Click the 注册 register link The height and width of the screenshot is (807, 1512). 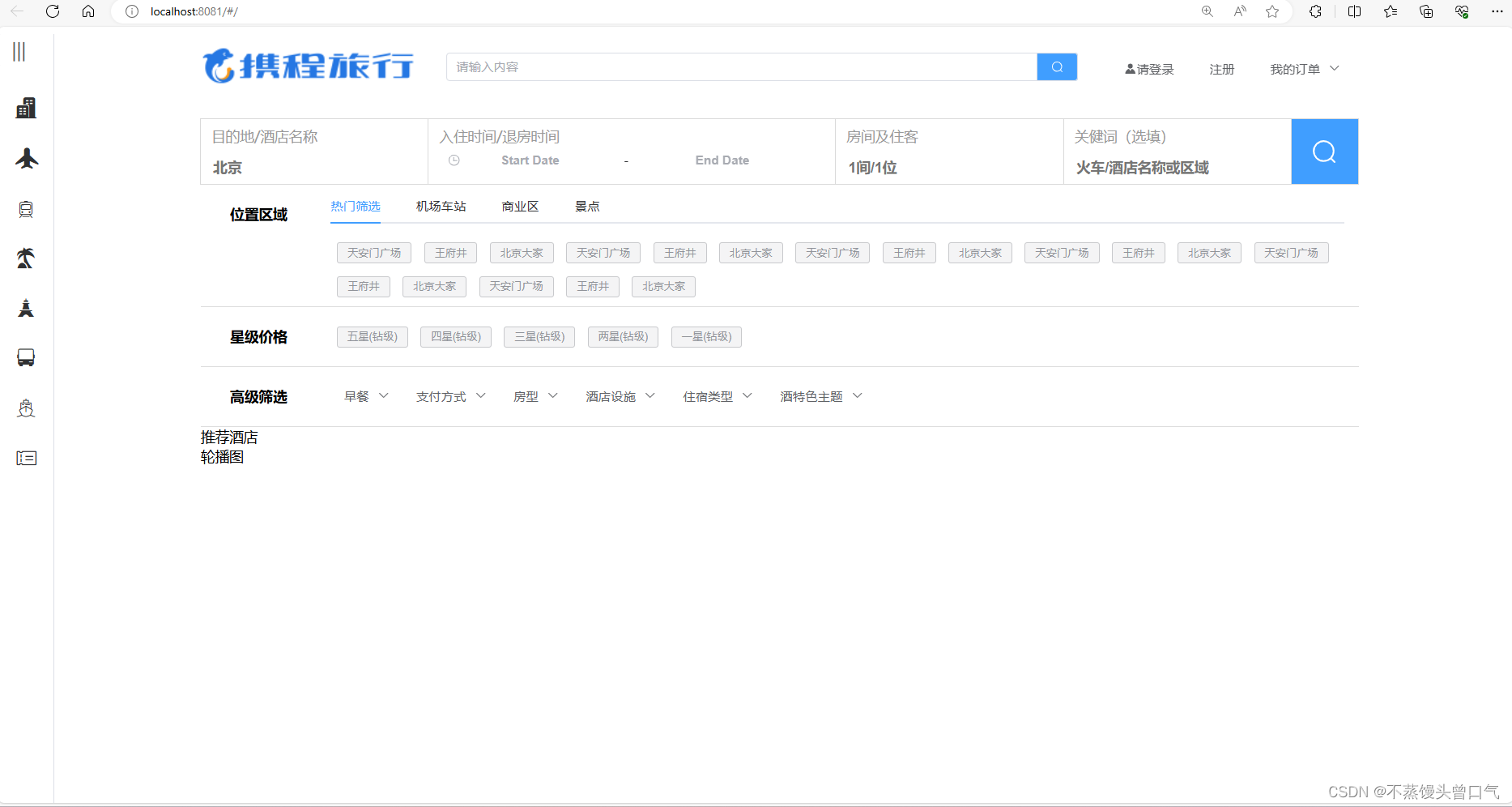pyautogui.click(x=1222, y=69)
